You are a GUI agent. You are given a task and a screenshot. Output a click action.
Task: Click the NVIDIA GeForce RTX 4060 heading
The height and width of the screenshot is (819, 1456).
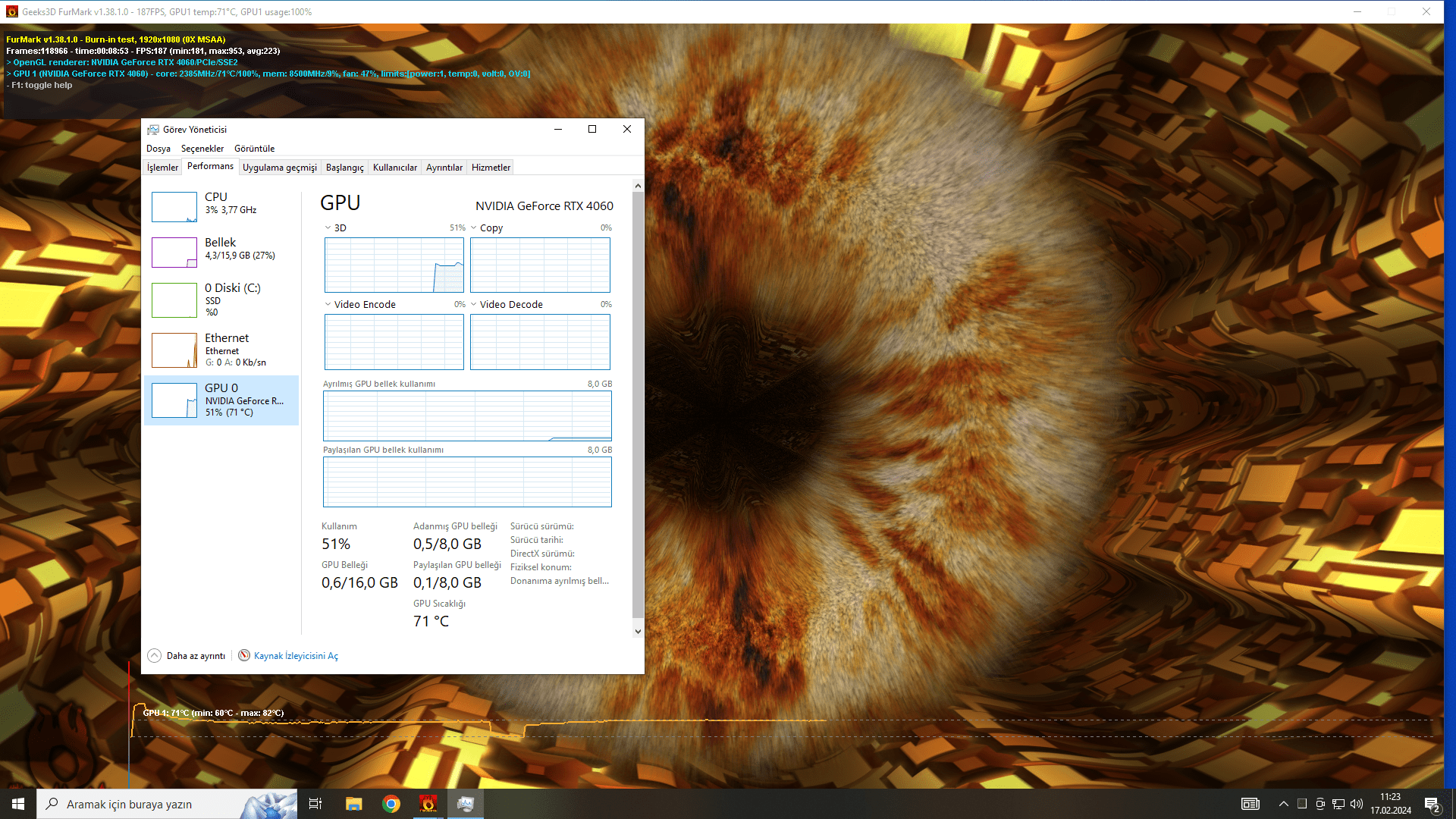point(544,206)
